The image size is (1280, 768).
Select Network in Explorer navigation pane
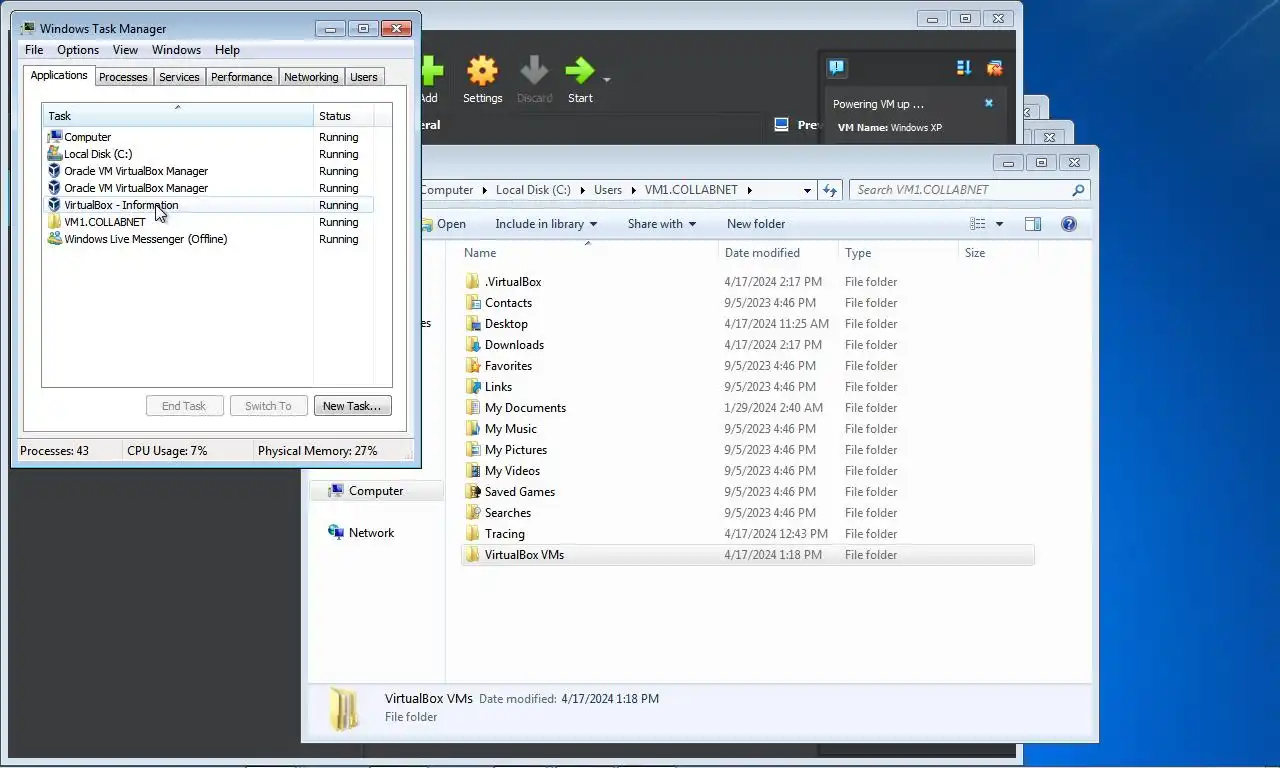pyautogui.click(x=371, y=533)
